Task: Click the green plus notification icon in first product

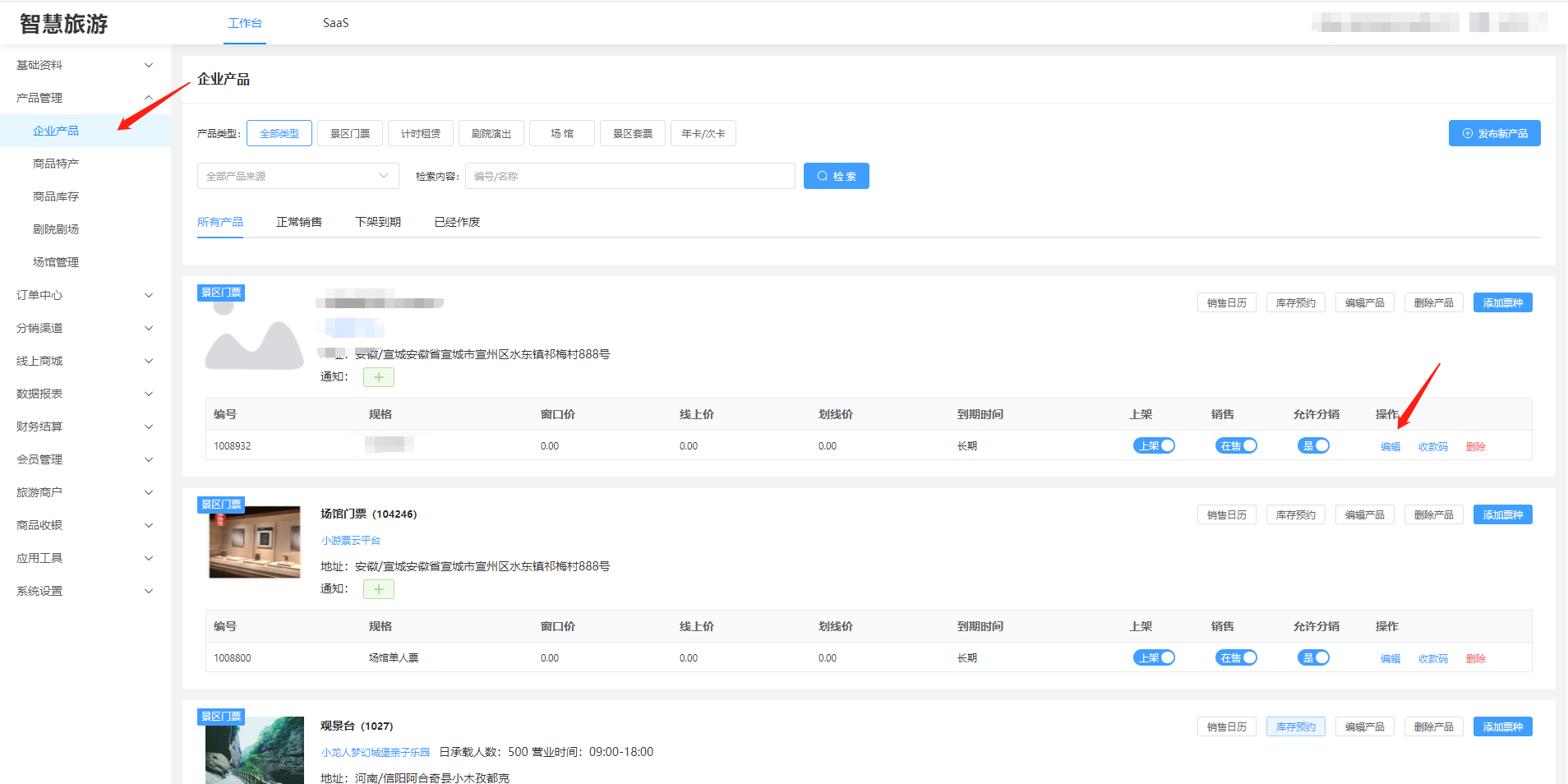Action: pyautogui.click(x=378, y=377)
